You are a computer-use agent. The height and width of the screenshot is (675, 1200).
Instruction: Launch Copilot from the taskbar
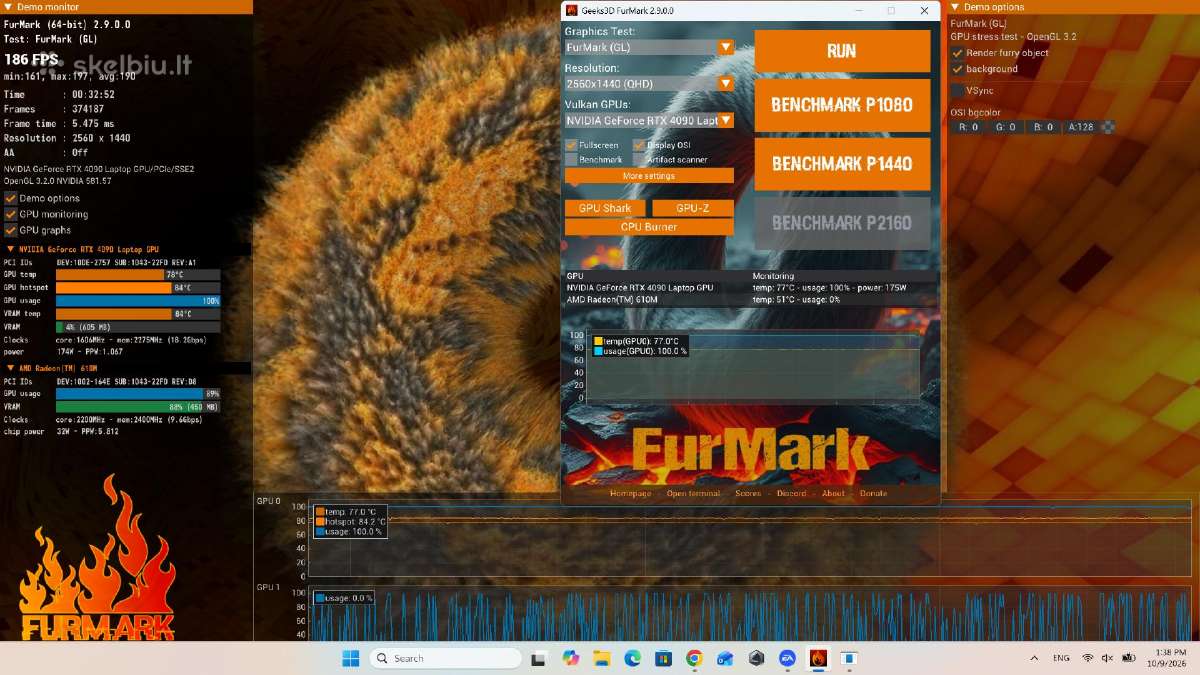[571, 658]
